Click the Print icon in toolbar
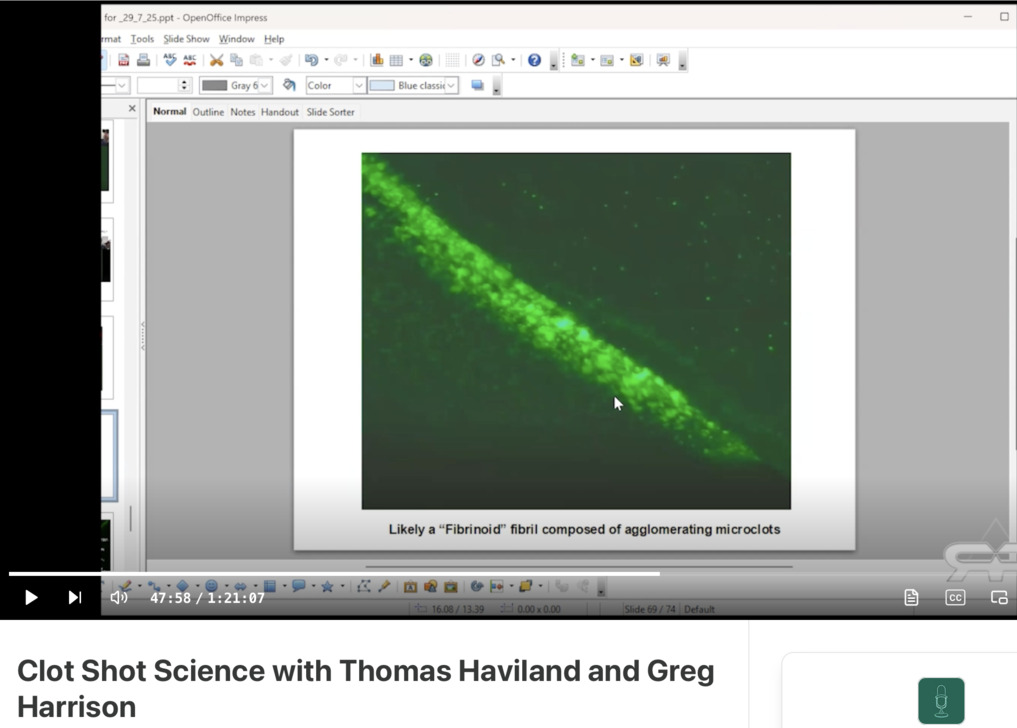 click(x=143, y=61)
